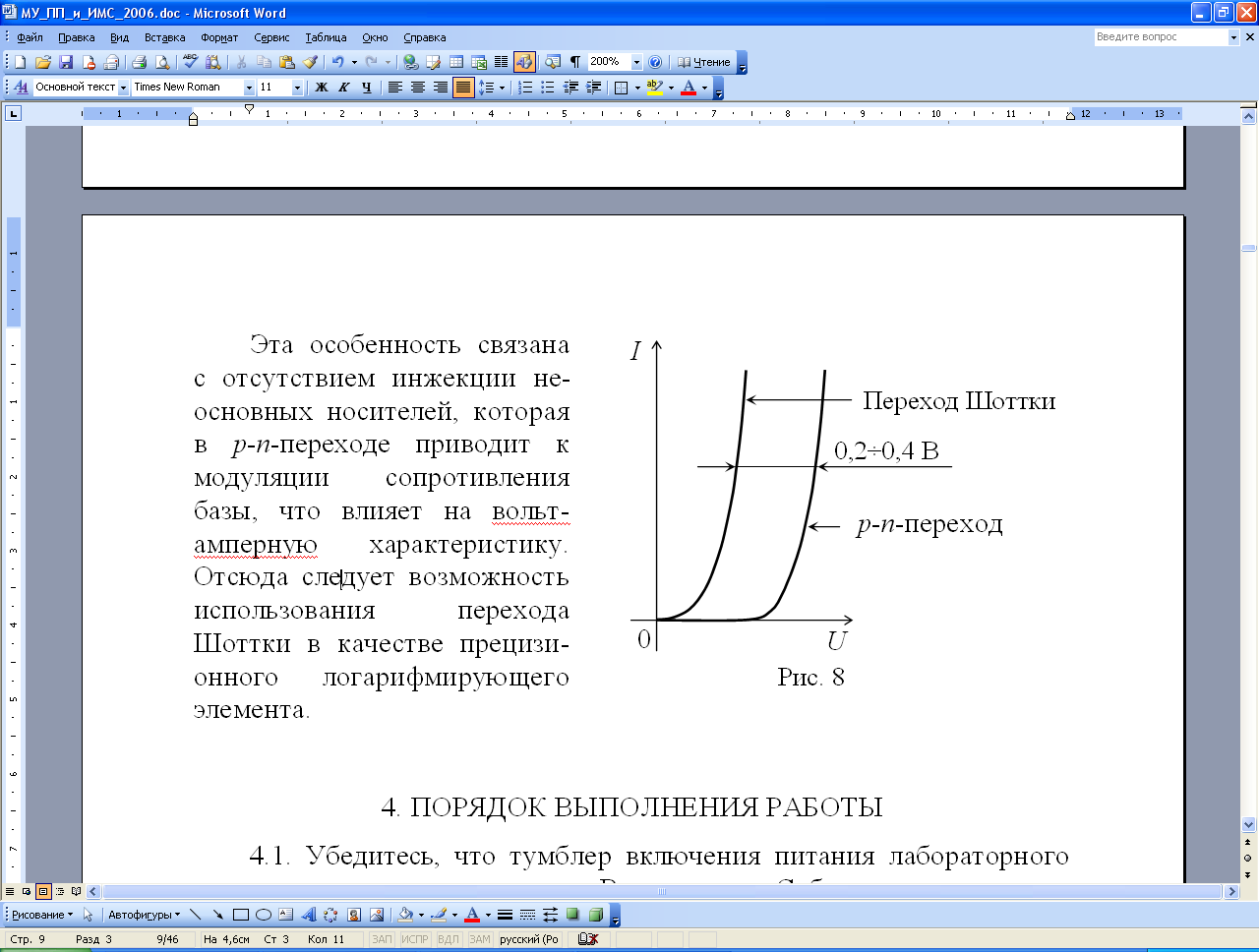This screenshot has height=952, width=1259.
Task: Cut selection with scissors icon
Action: [241, 62]
